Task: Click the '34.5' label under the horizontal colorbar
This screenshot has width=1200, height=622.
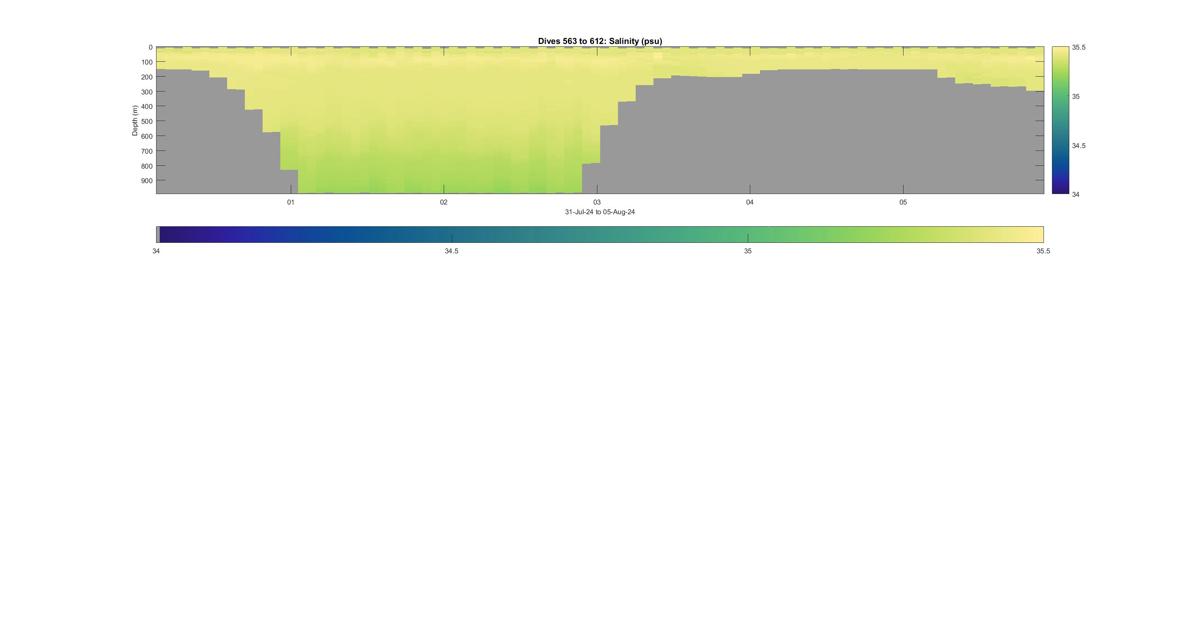Action: coord(452,251)
